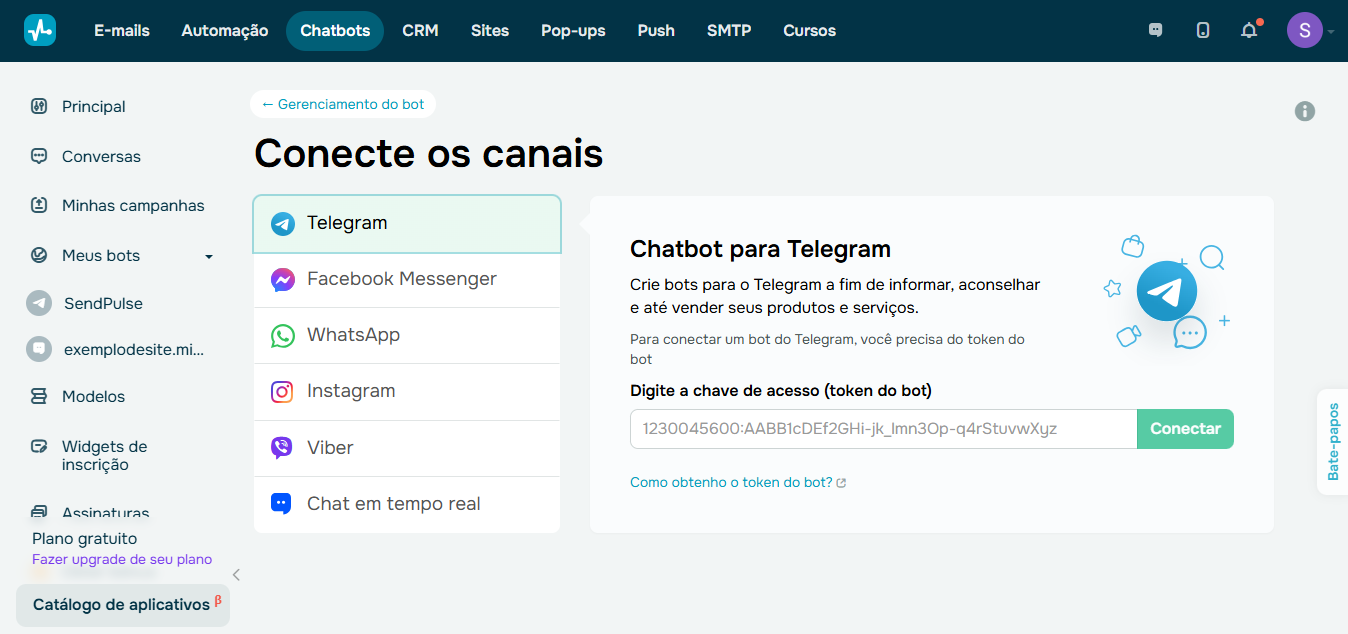Click the Conectar button
This screenshot has height=634, width=1348.
click(x=1185, y=428)
